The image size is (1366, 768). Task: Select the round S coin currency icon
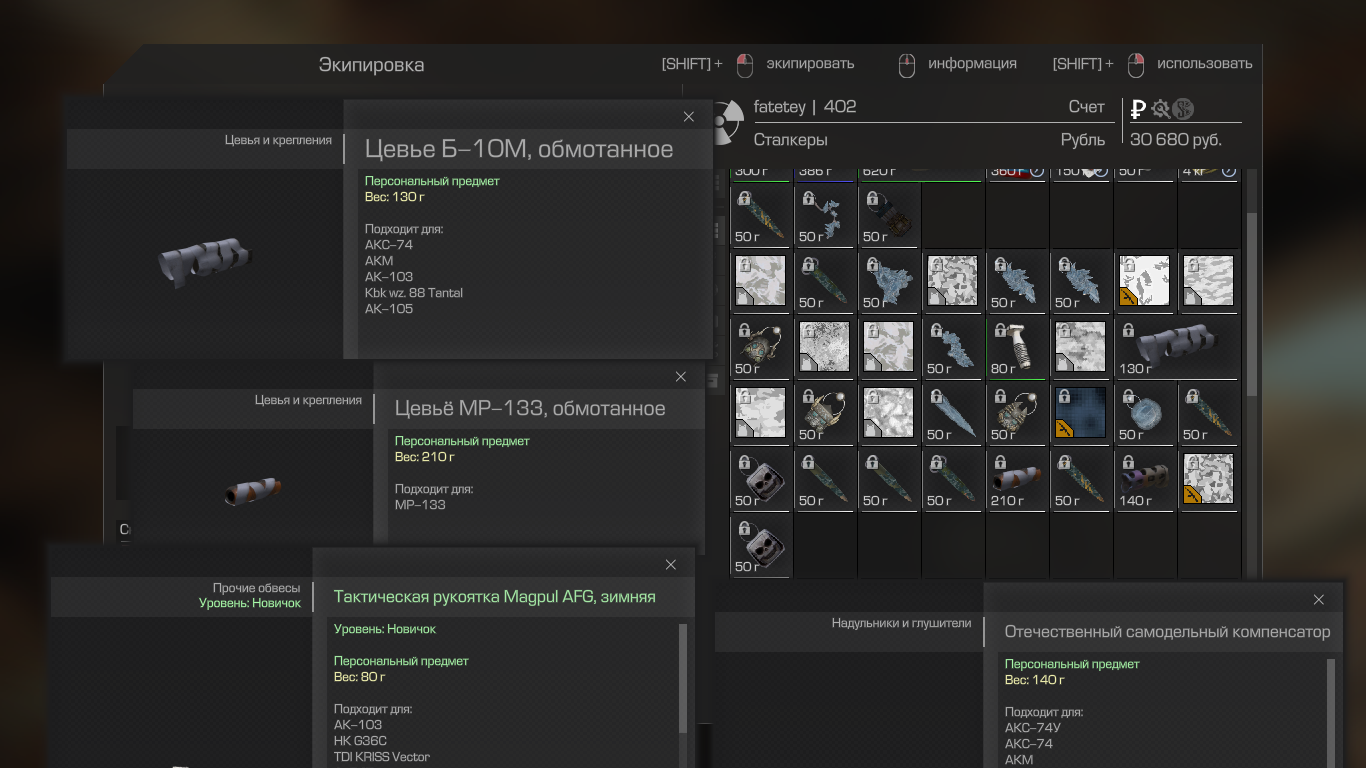click(x=1183, y=109)
